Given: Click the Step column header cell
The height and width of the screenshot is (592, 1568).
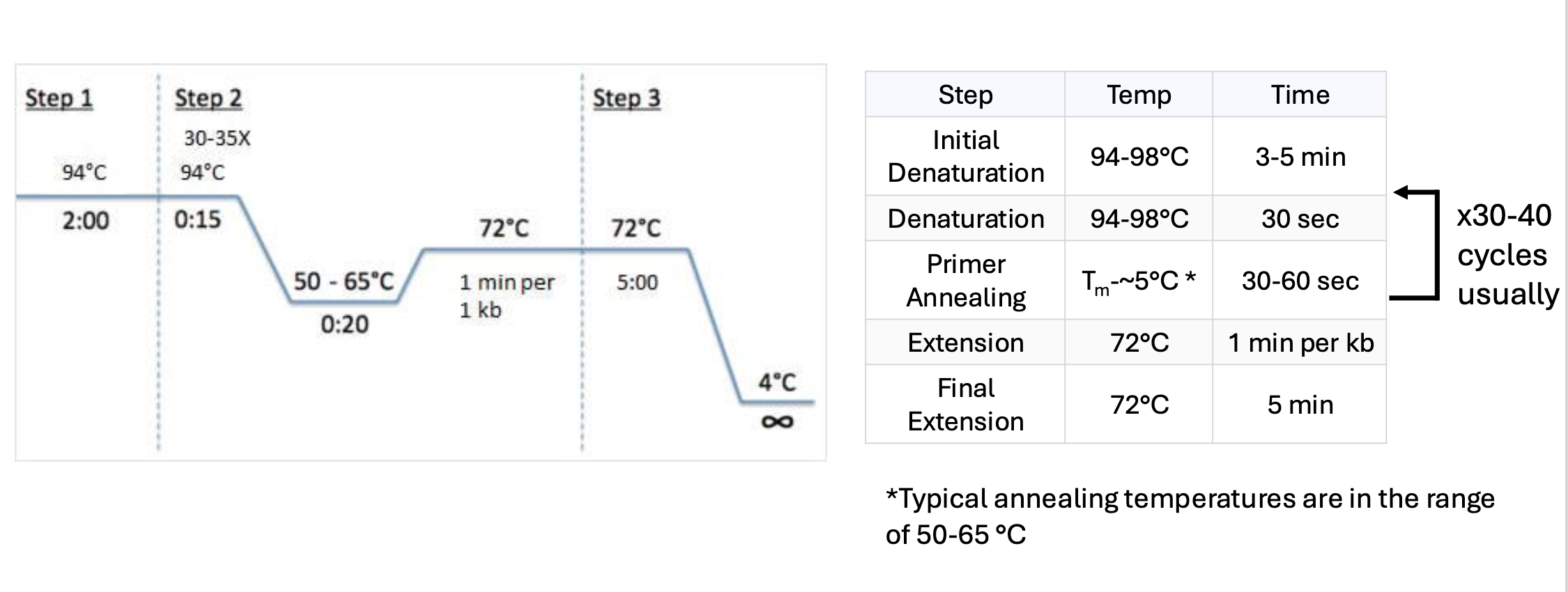Looking at the screenshot, I should 965,95.
